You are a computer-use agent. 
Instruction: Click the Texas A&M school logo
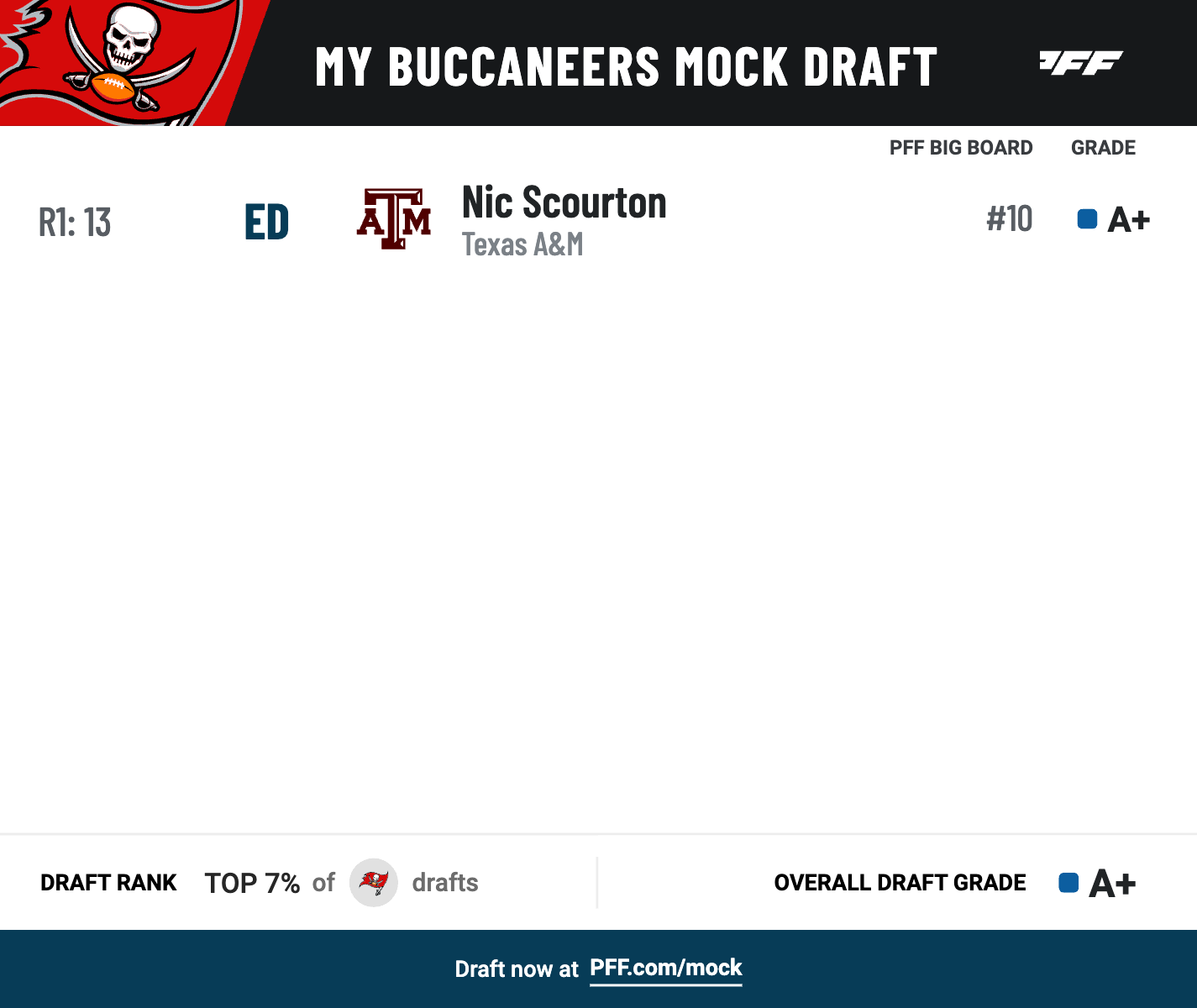(x=394, y=219)
